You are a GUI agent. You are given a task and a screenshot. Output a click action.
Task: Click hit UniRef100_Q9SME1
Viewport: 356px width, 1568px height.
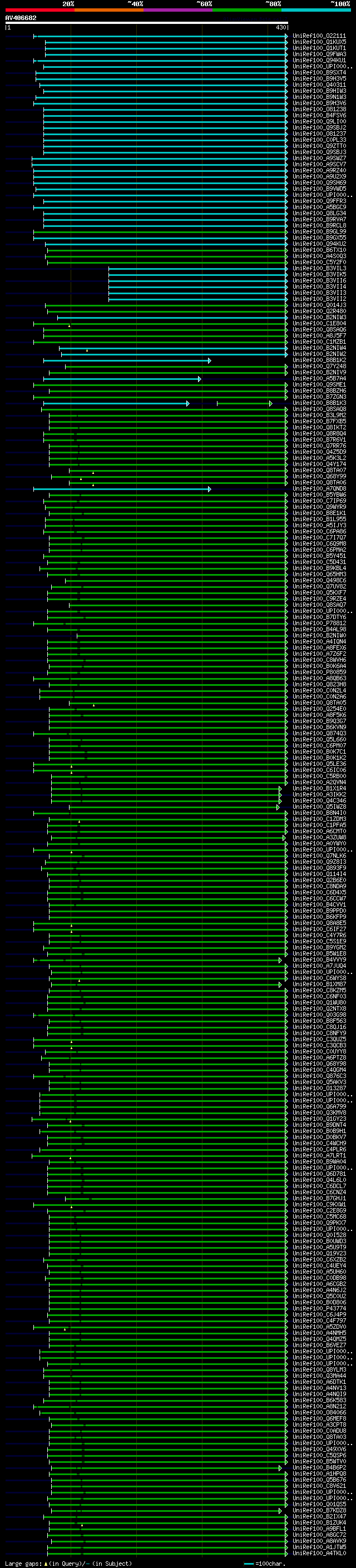319,385
